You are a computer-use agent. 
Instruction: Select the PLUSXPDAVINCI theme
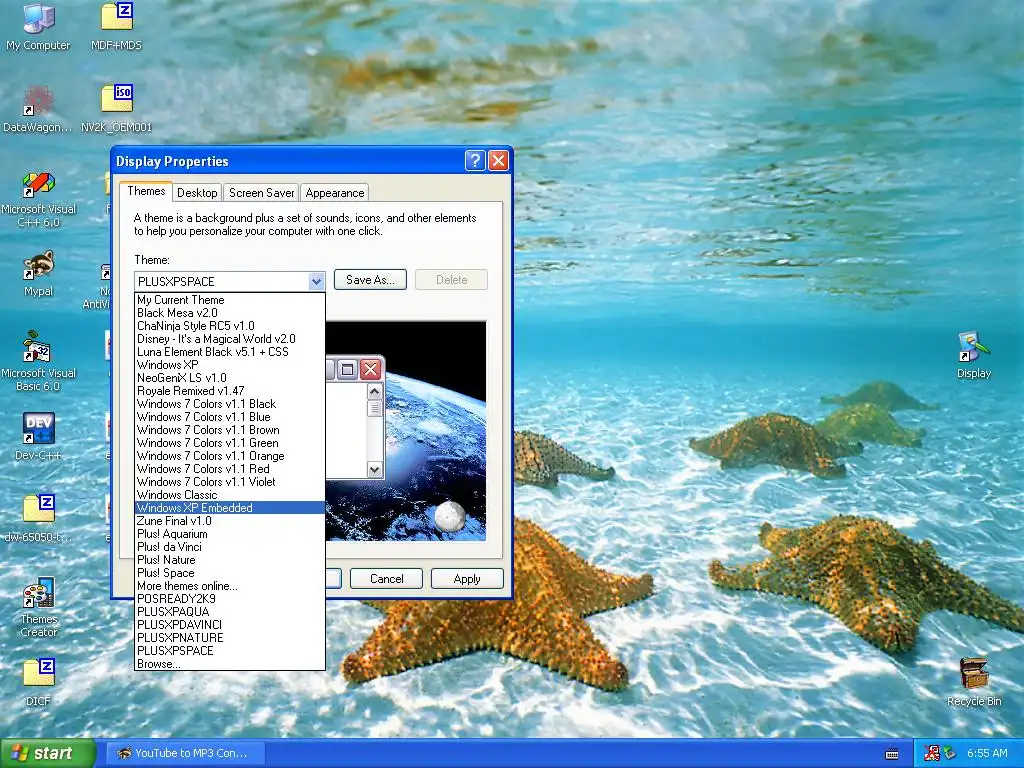click(x=230, y=625)
